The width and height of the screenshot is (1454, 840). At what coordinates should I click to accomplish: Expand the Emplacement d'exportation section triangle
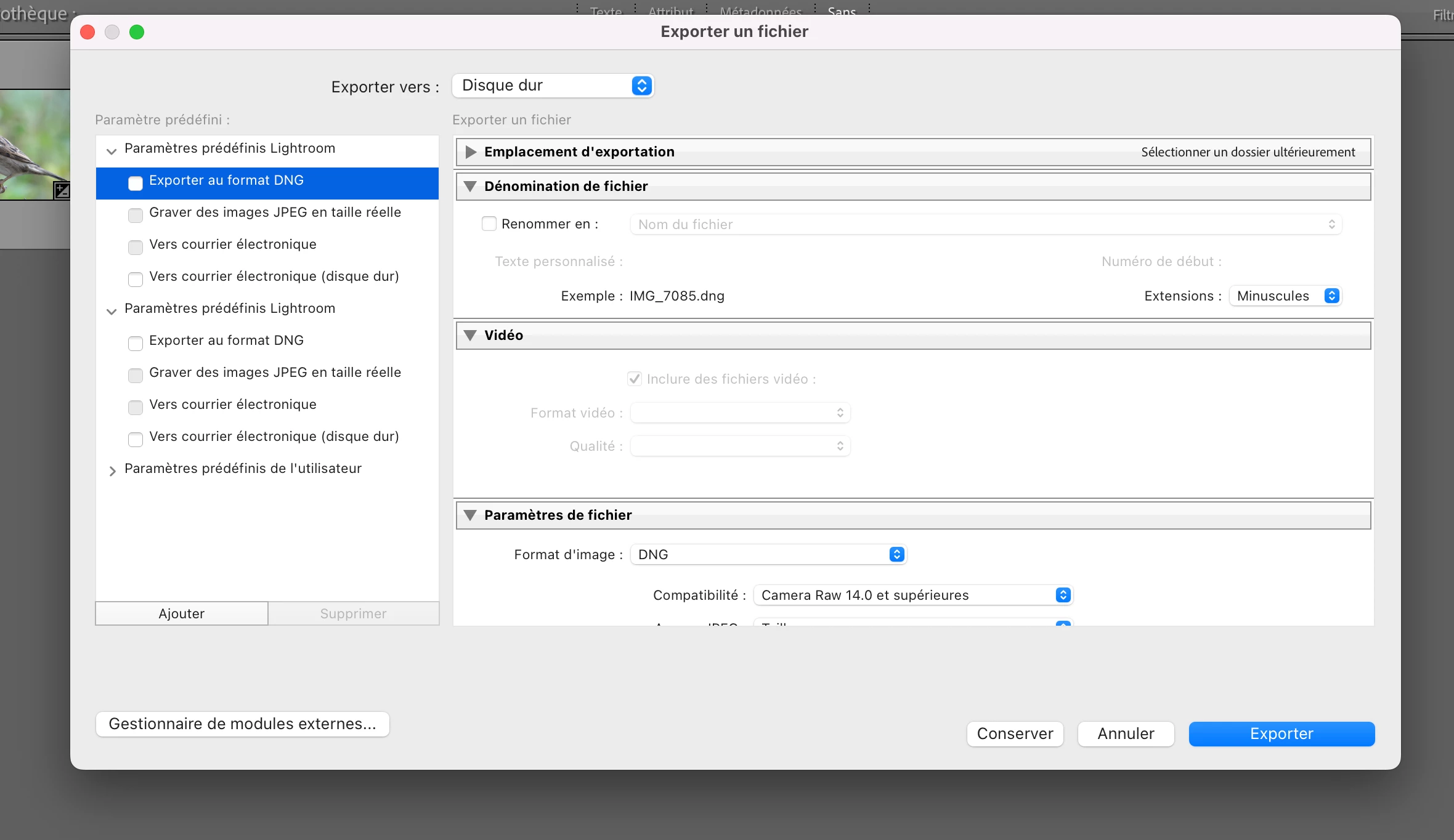point(471,152)
